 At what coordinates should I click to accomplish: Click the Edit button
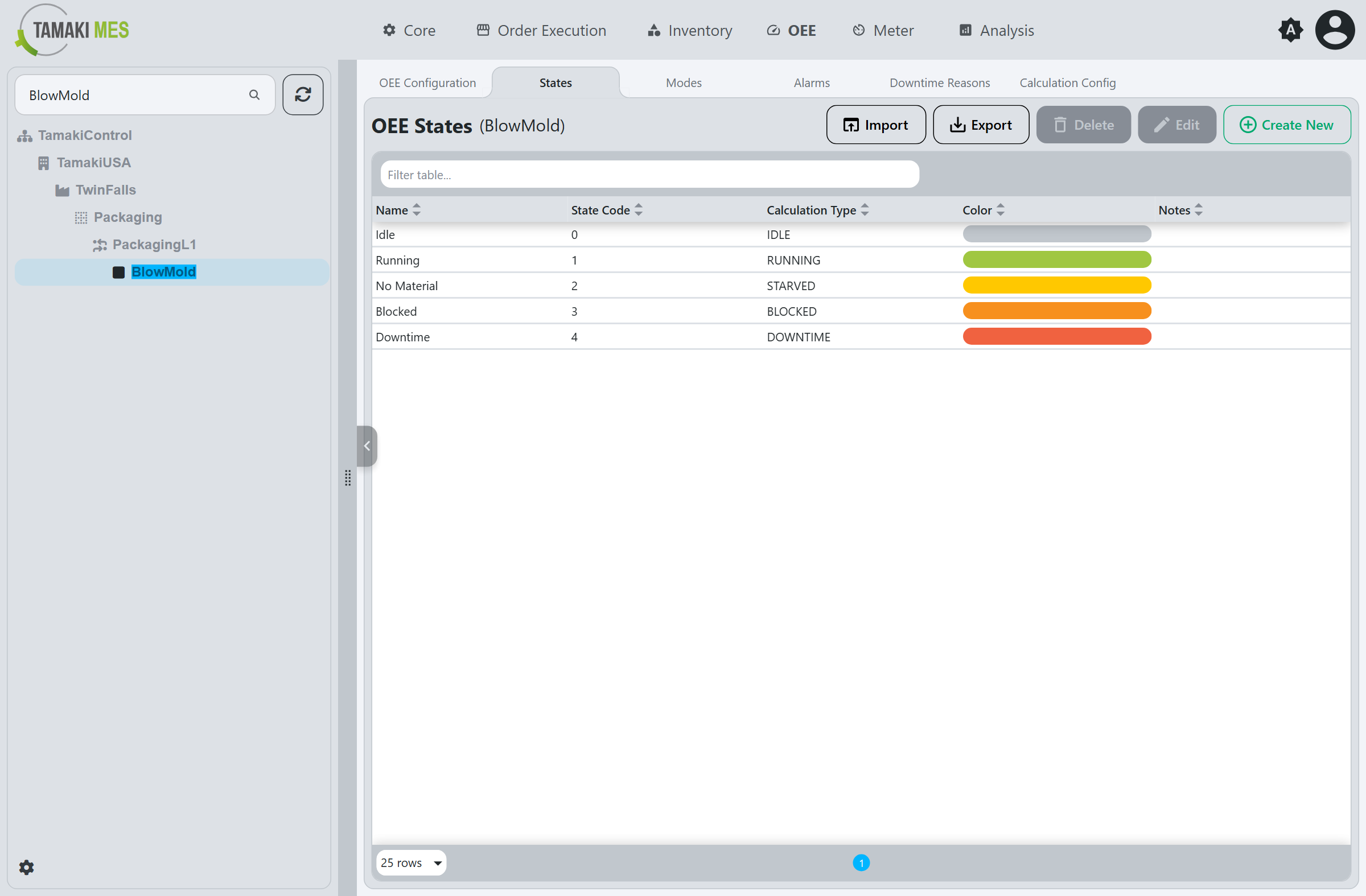tap(1176, 125)
